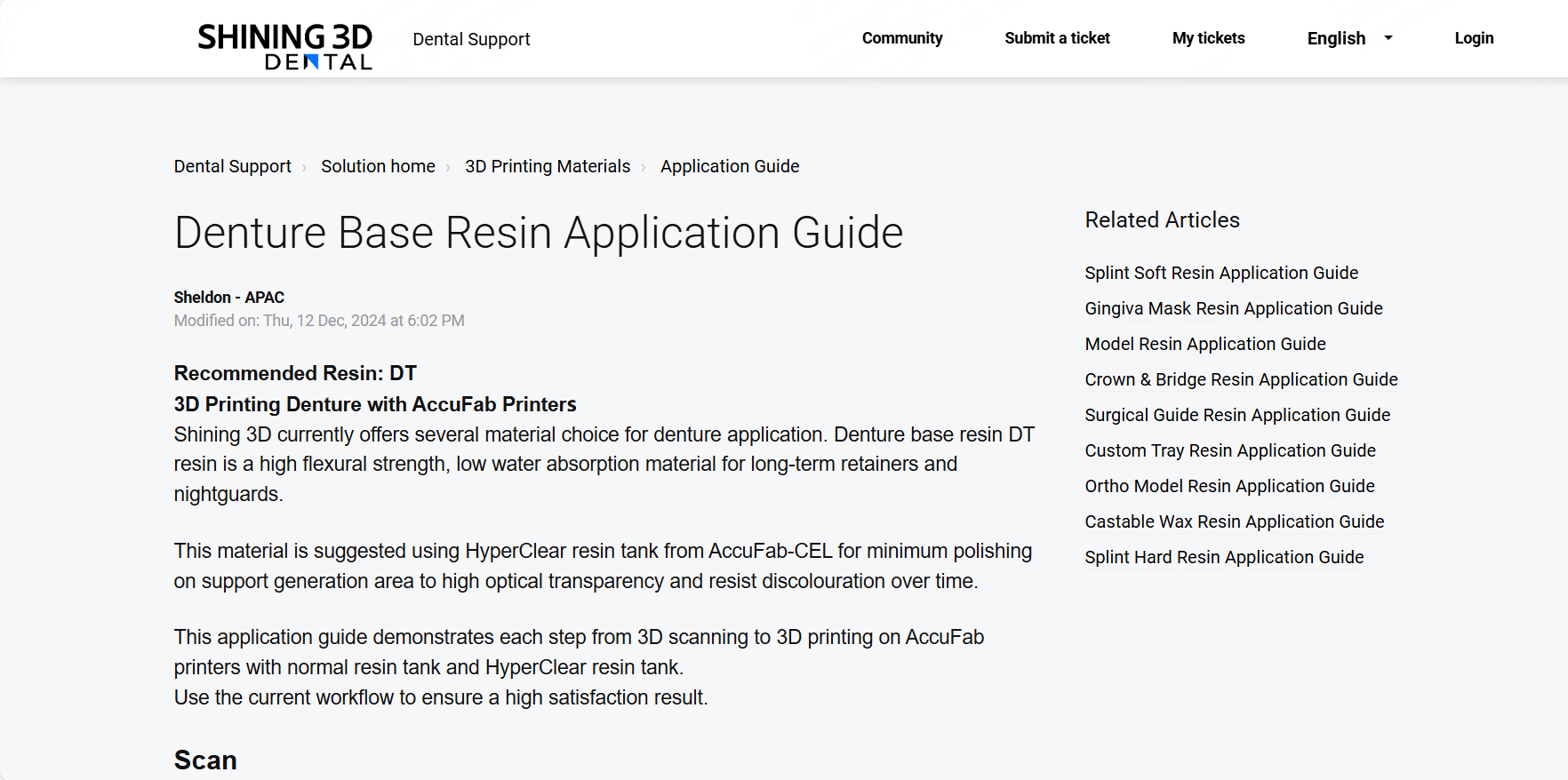The height and width of the screenshot is (780, 1568).
Task: Click the Login link
Action: [1474, 38]
